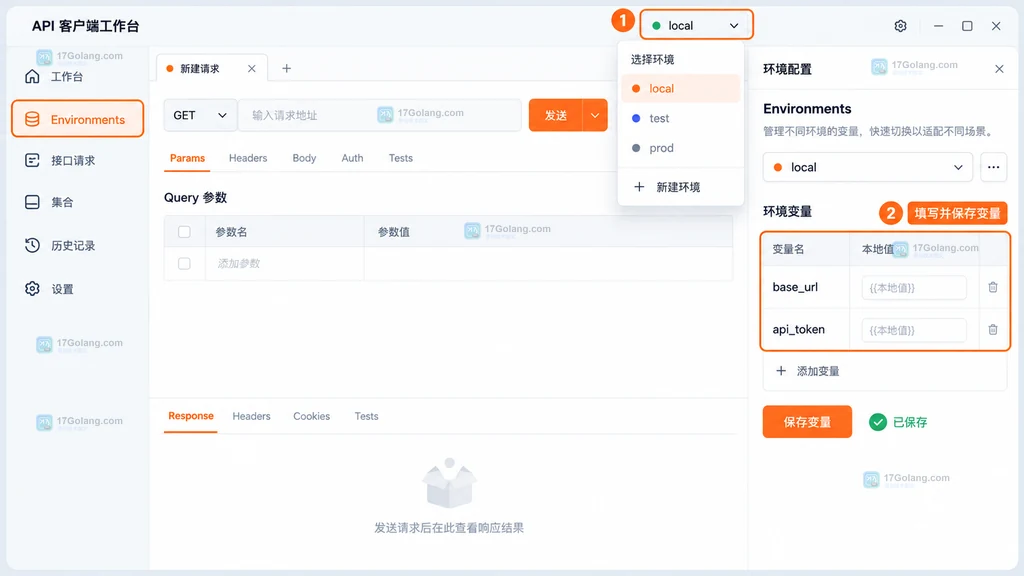The height and width of the screenshot is (576, 1024).
Task: Open the 工作台 home sidebar item
Action: [56, 77]
